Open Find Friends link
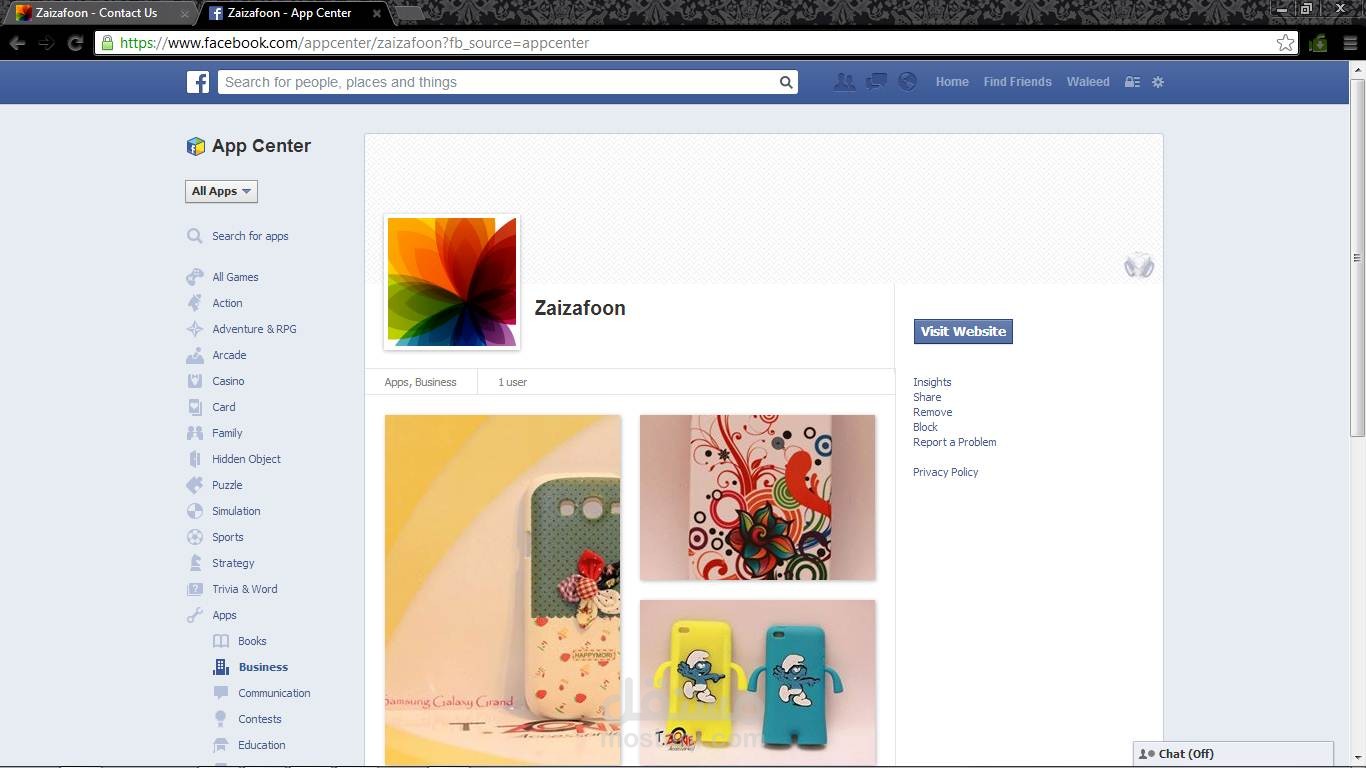The image size is (1366, 768). 1017,82
